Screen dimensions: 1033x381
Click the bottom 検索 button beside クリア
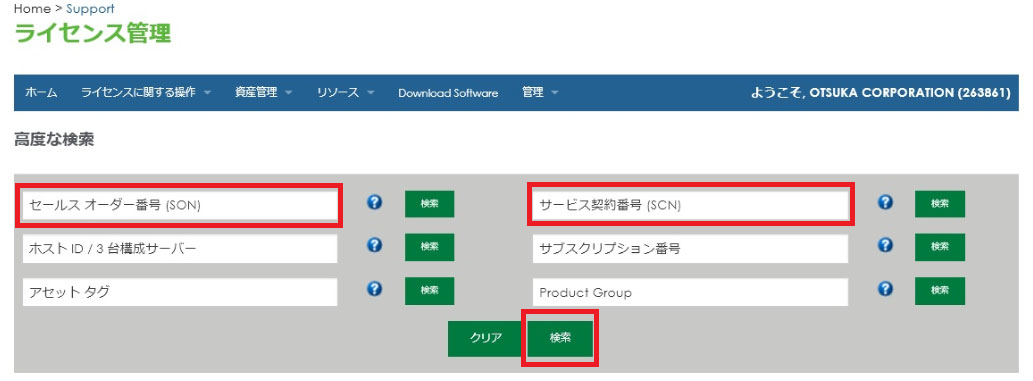click(x=560, y=338)
